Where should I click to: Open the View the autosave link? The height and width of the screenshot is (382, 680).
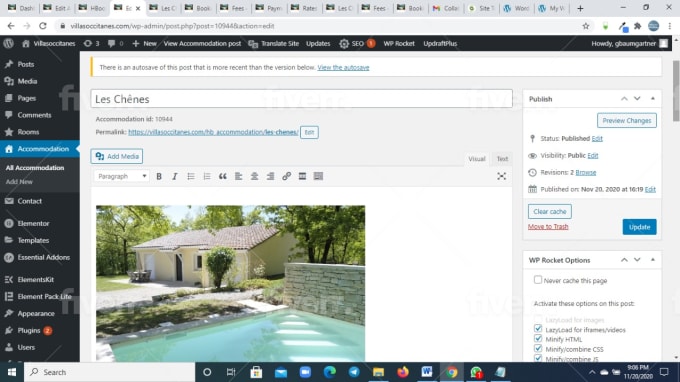coord(343,68)
